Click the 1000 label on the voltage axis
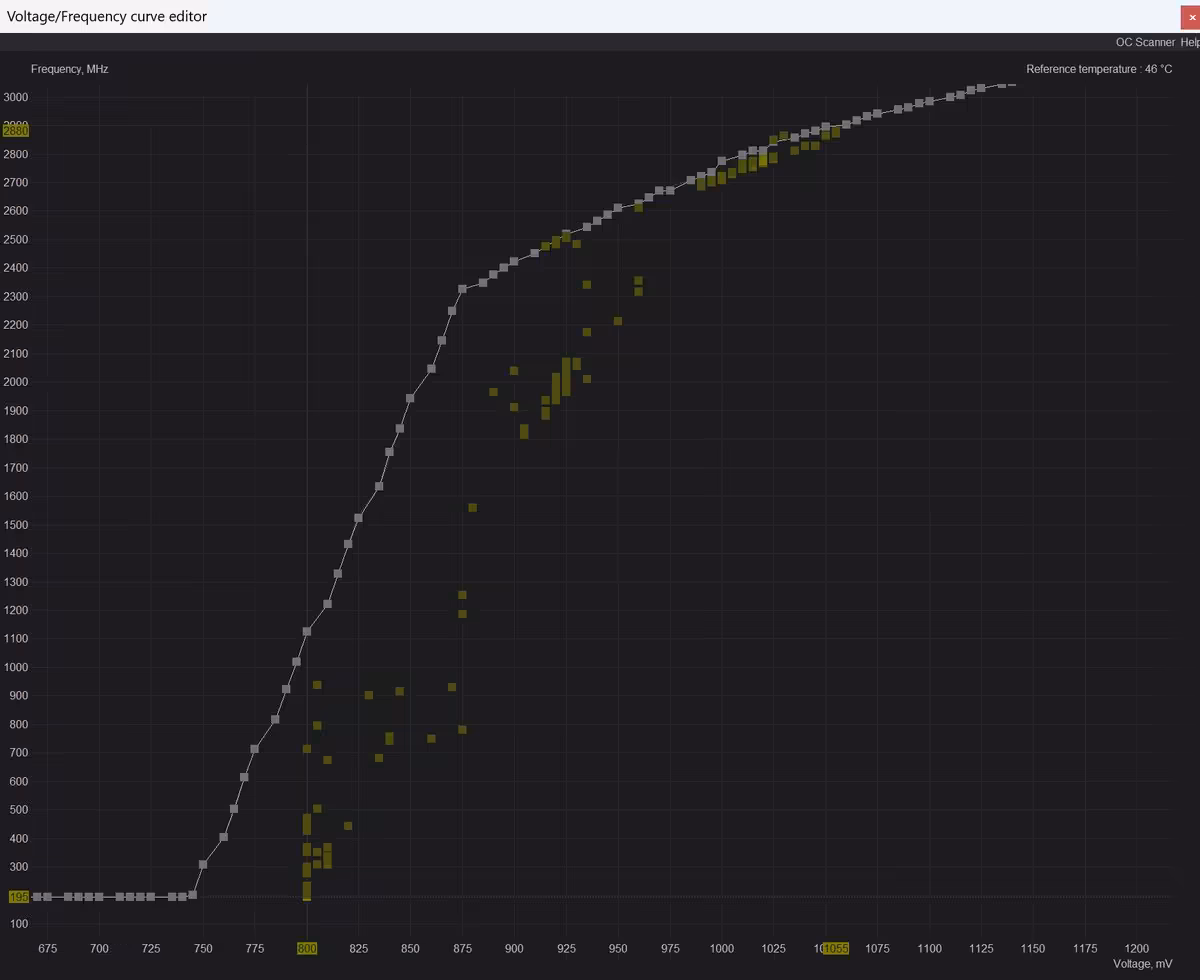 point(722,948)
